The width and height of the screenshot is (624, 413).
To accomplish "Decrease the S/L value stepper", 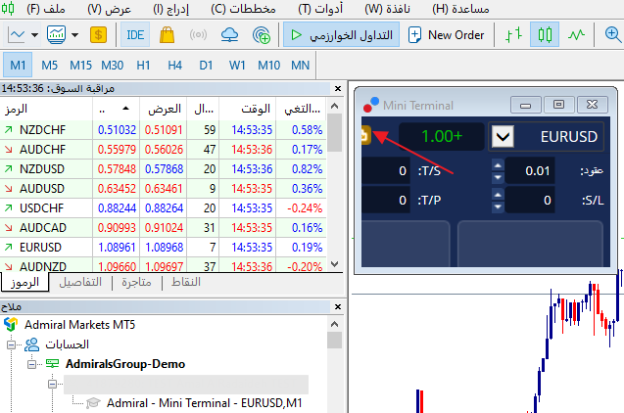I will pos(497,207).
